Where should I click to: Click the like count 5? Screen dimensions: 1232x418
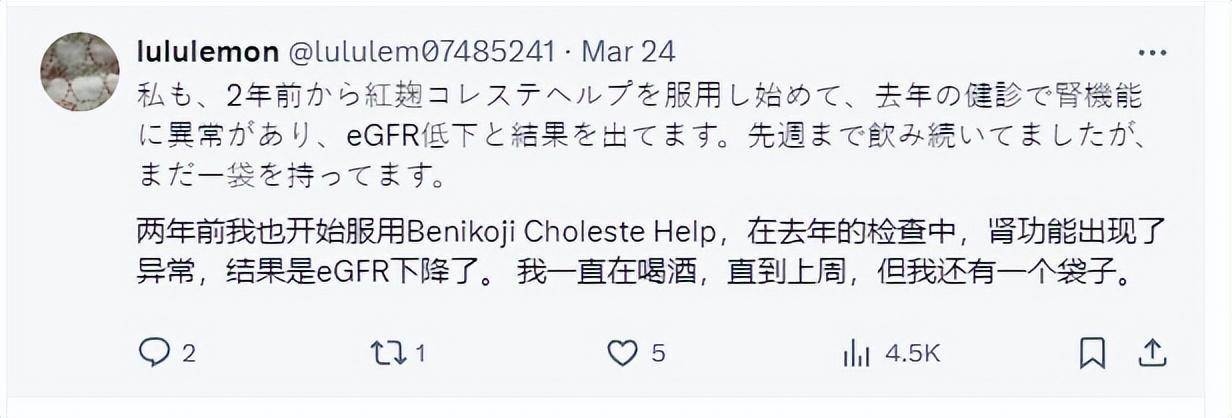click(x=658, y=353)
